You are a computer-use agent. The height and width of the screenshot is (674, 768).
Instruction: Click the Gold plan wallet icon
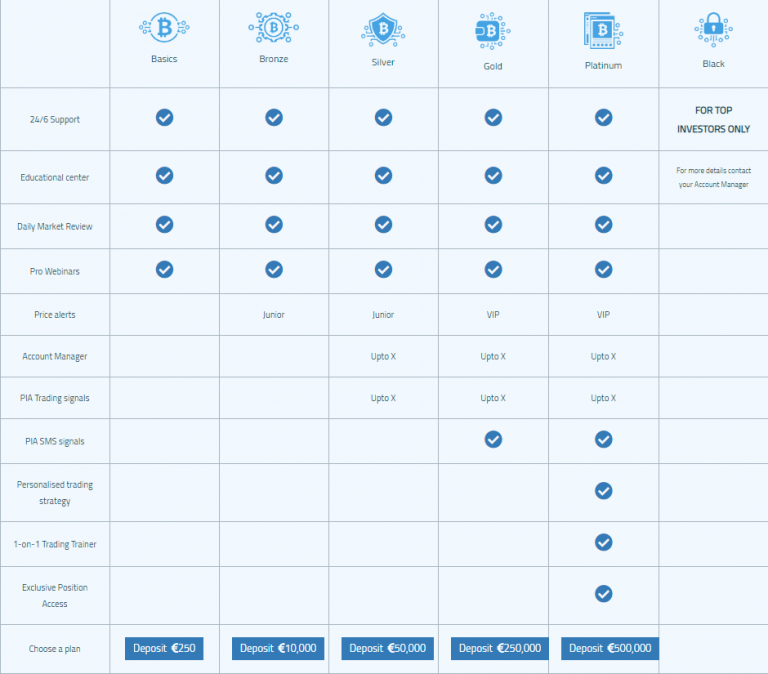tap(493, 32)
